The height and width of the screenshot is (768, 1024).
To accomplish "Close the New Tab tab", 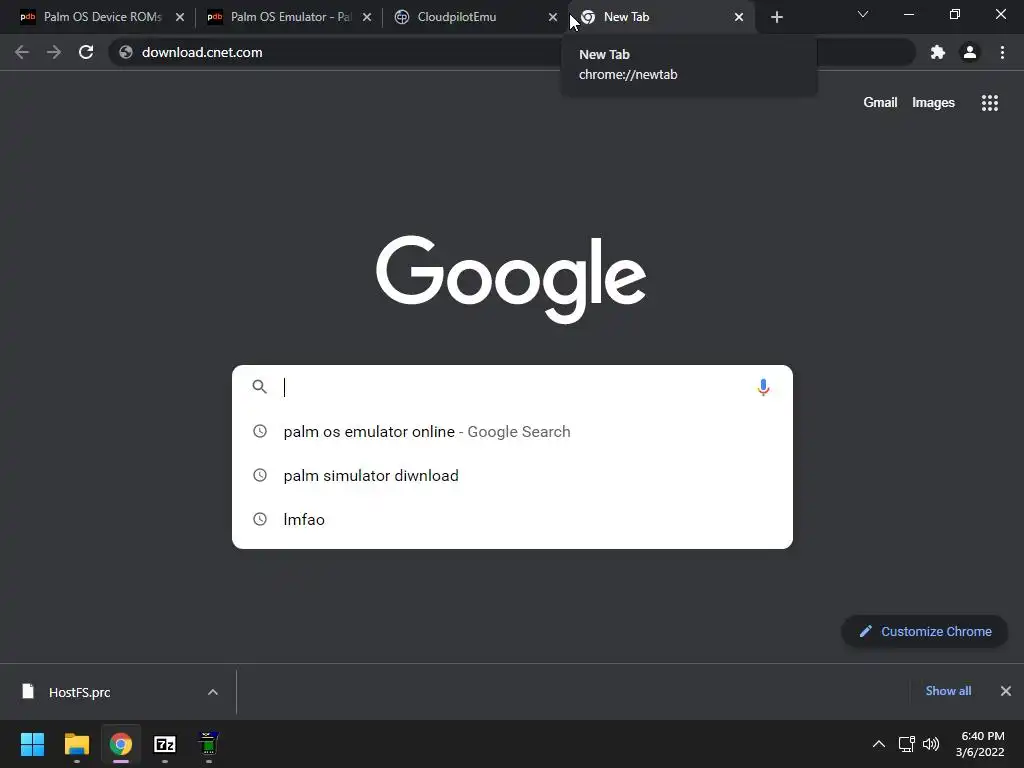I will tap(739, 17).
